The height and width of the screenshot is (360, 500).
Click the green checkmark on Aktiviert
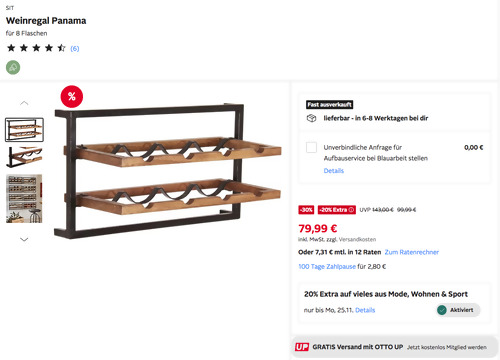coord(442,310)
